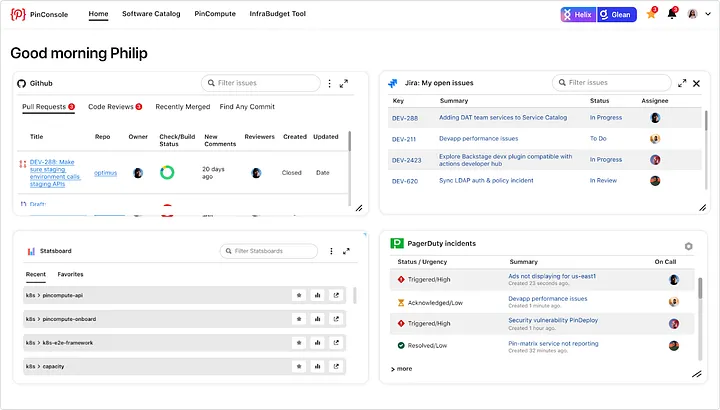Open InfraBudget Tool from navigation
Image resolution: width=720 pixels, height=410 pixels.
pyautogui.click(x=277, y=14)
